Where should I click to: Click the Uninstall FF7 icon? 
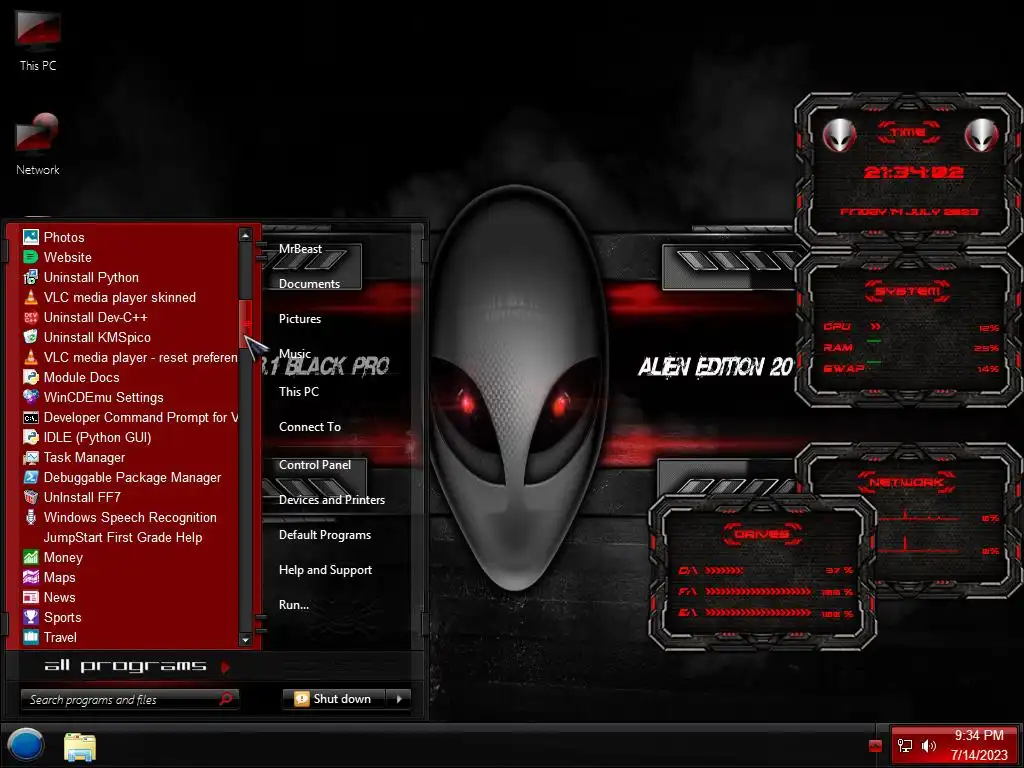31,497
